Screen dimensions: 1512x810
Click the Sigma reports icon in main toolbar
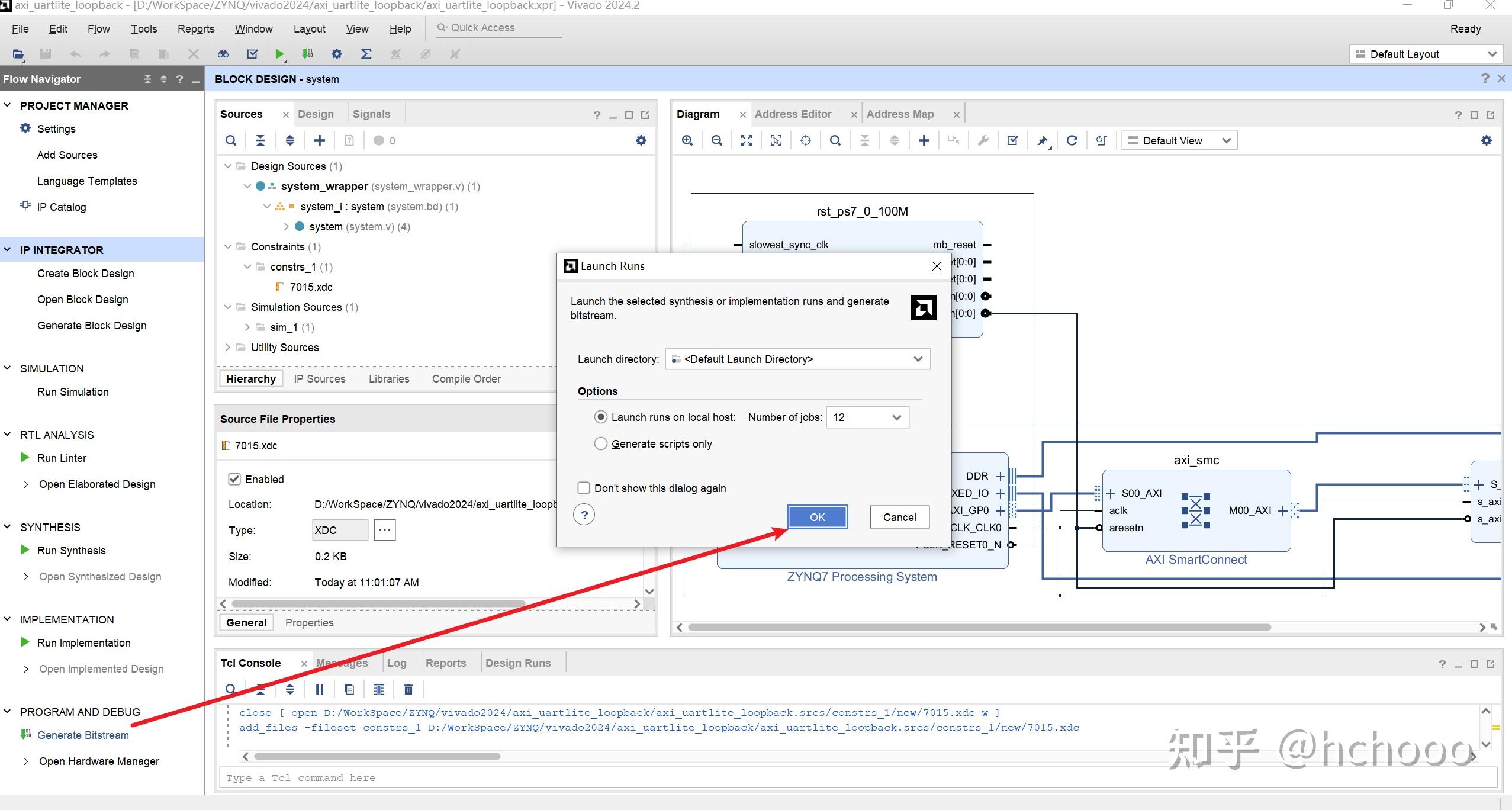point(366,54)
